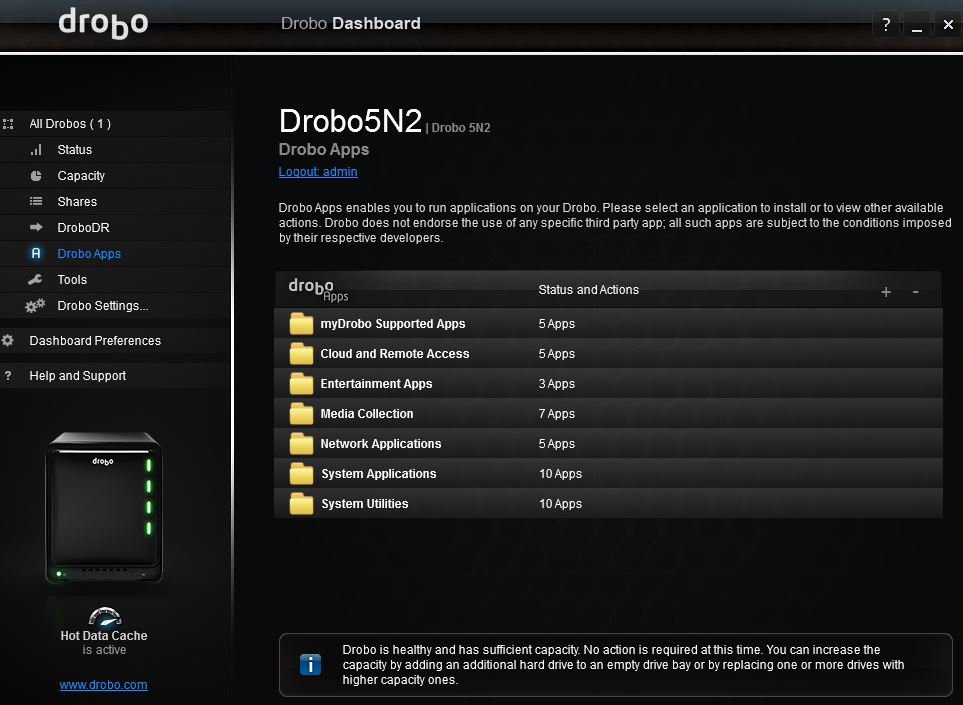Image resolution: width=963 pixels, height=705 pixels.
Task: Open Dashboard Preferences
Action: point(115,340)
